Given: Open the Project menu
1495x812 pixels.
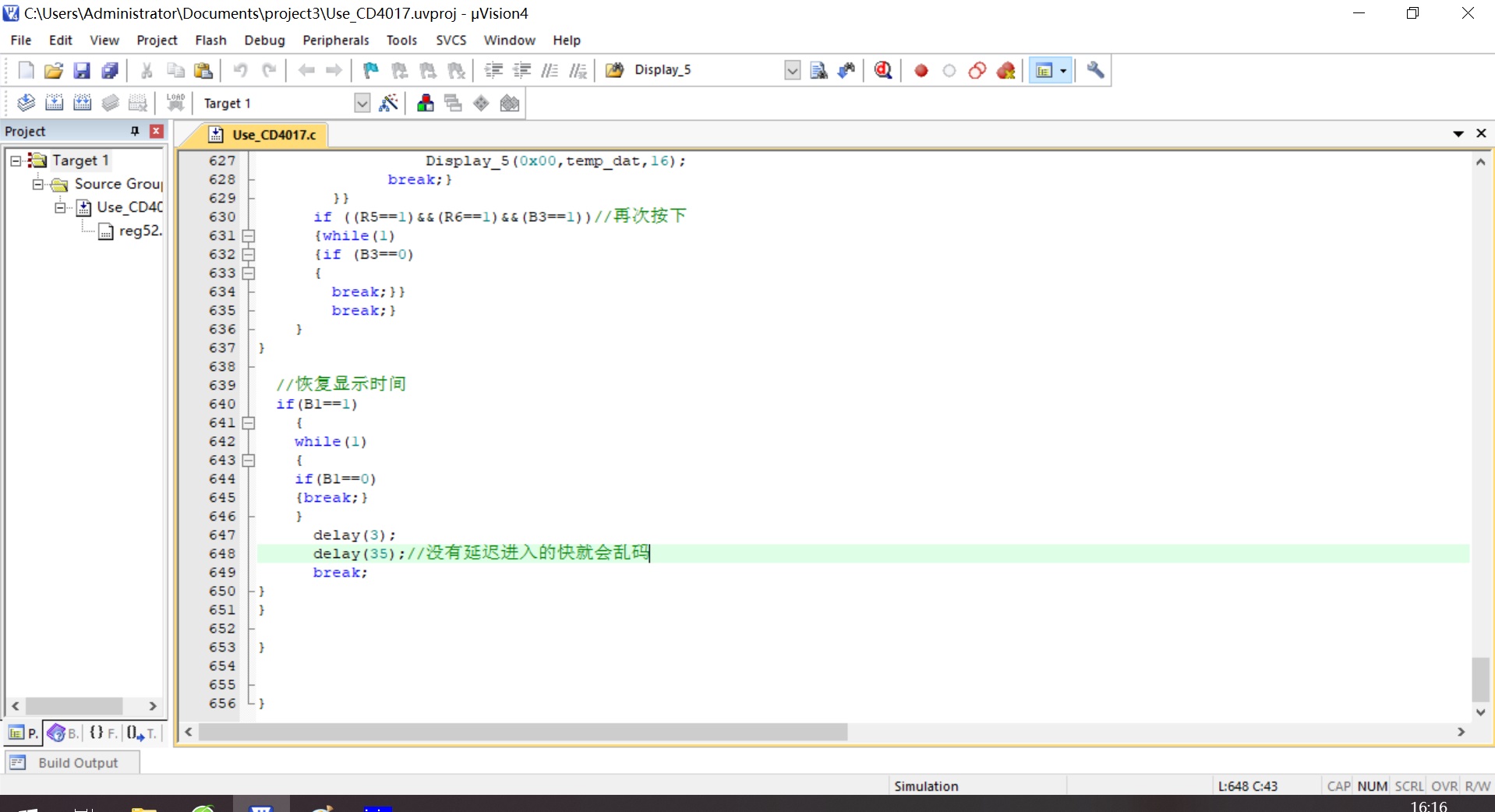Looking at the screenshot, I should tap(157, 40).
